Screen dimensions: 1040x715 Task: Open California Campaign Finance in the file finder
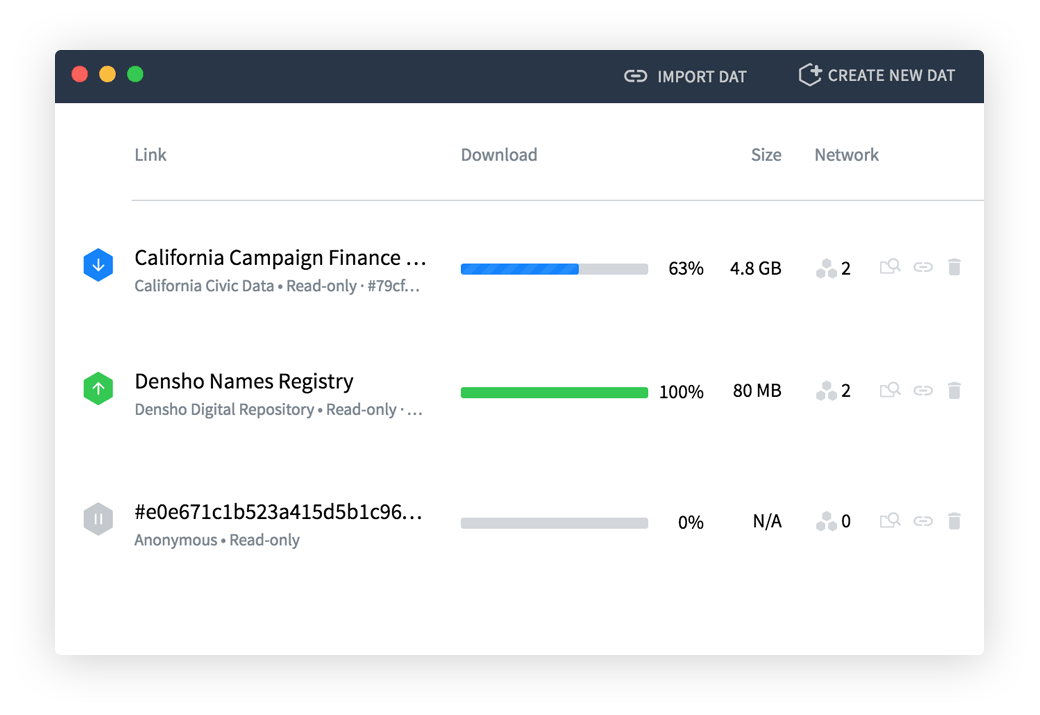(x=890, y=267)
